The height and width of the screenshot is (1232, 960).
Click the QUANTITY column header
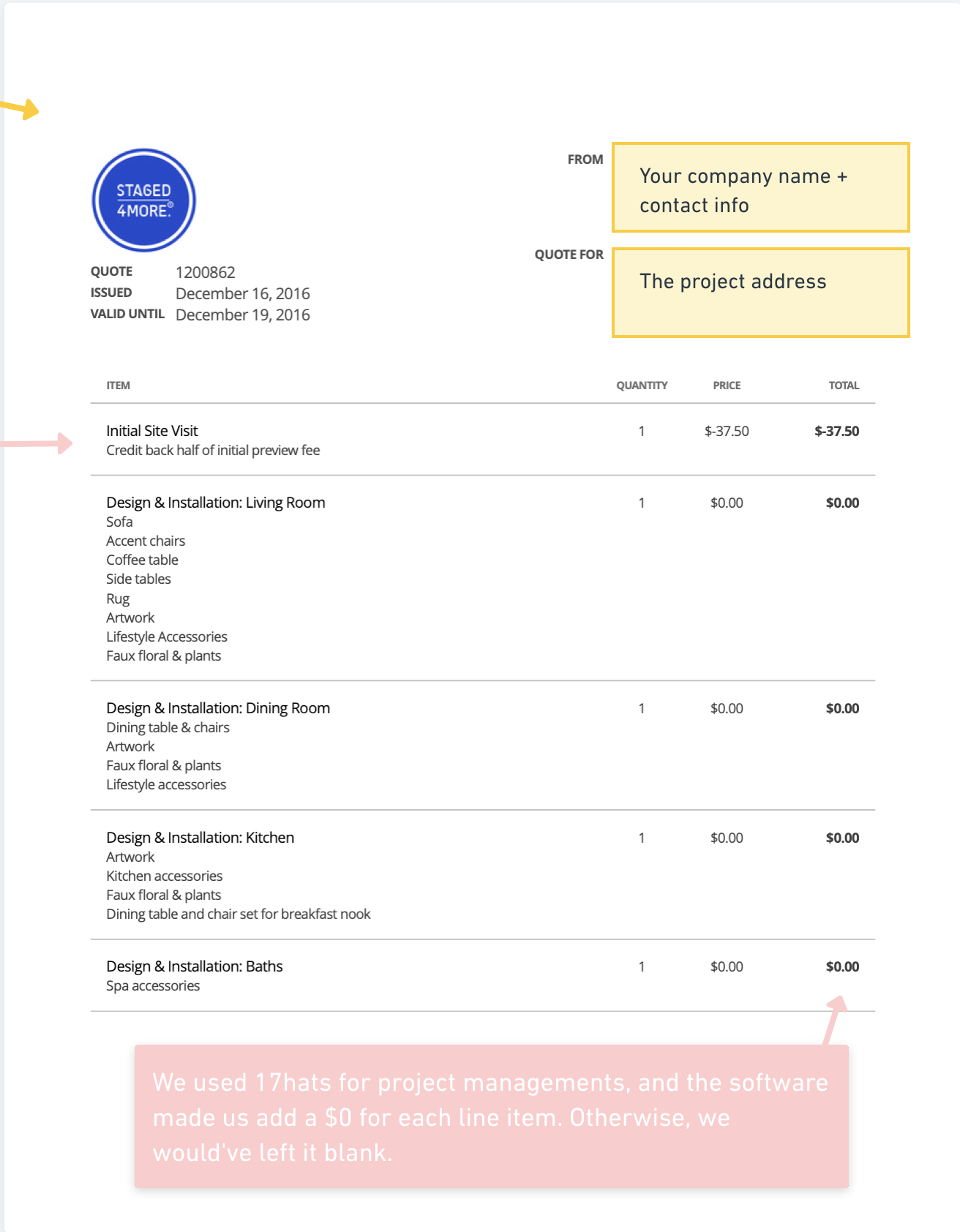[642, 386]
